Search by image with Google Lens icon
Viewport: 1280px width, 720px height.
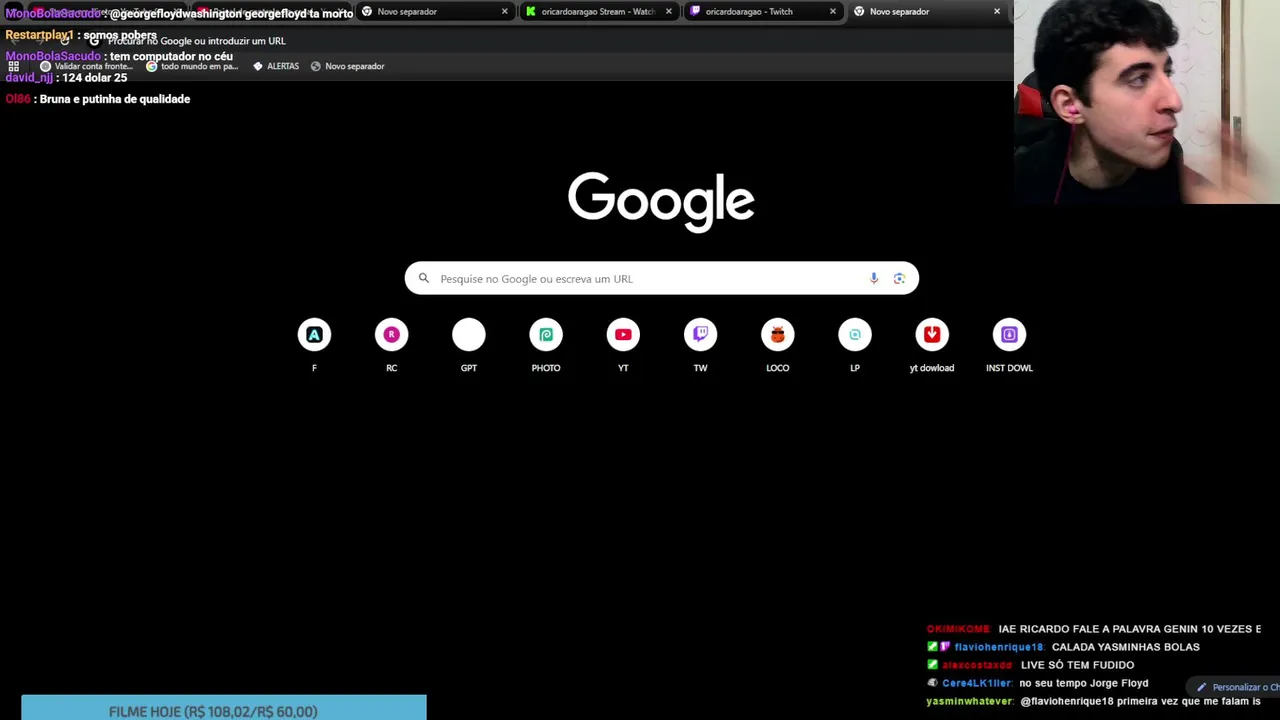(899, 279)
